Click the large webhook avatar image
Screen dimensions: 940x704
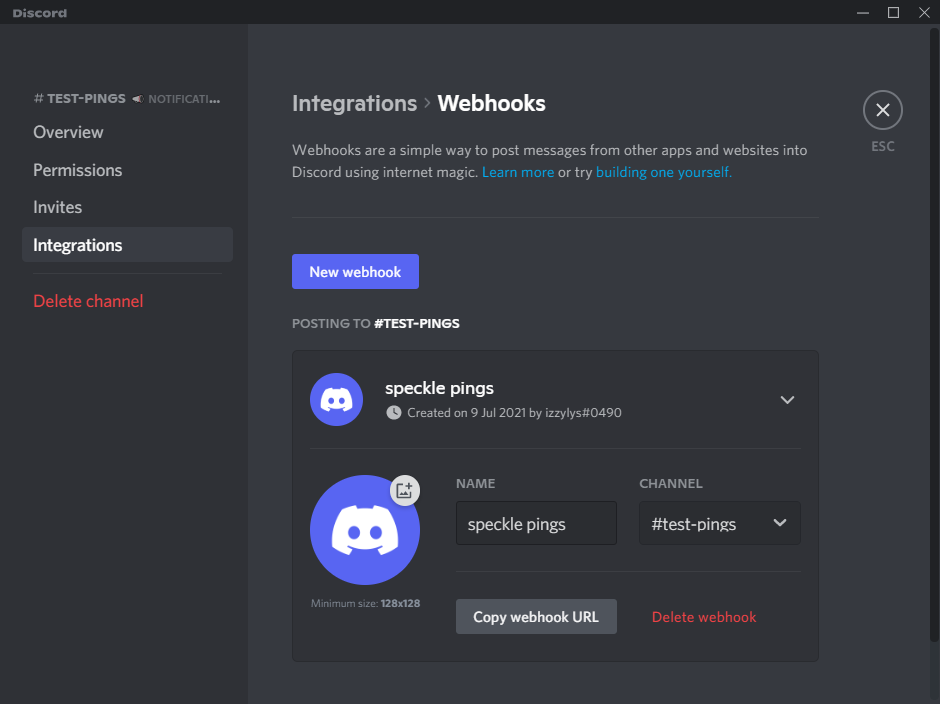[364, 530]
